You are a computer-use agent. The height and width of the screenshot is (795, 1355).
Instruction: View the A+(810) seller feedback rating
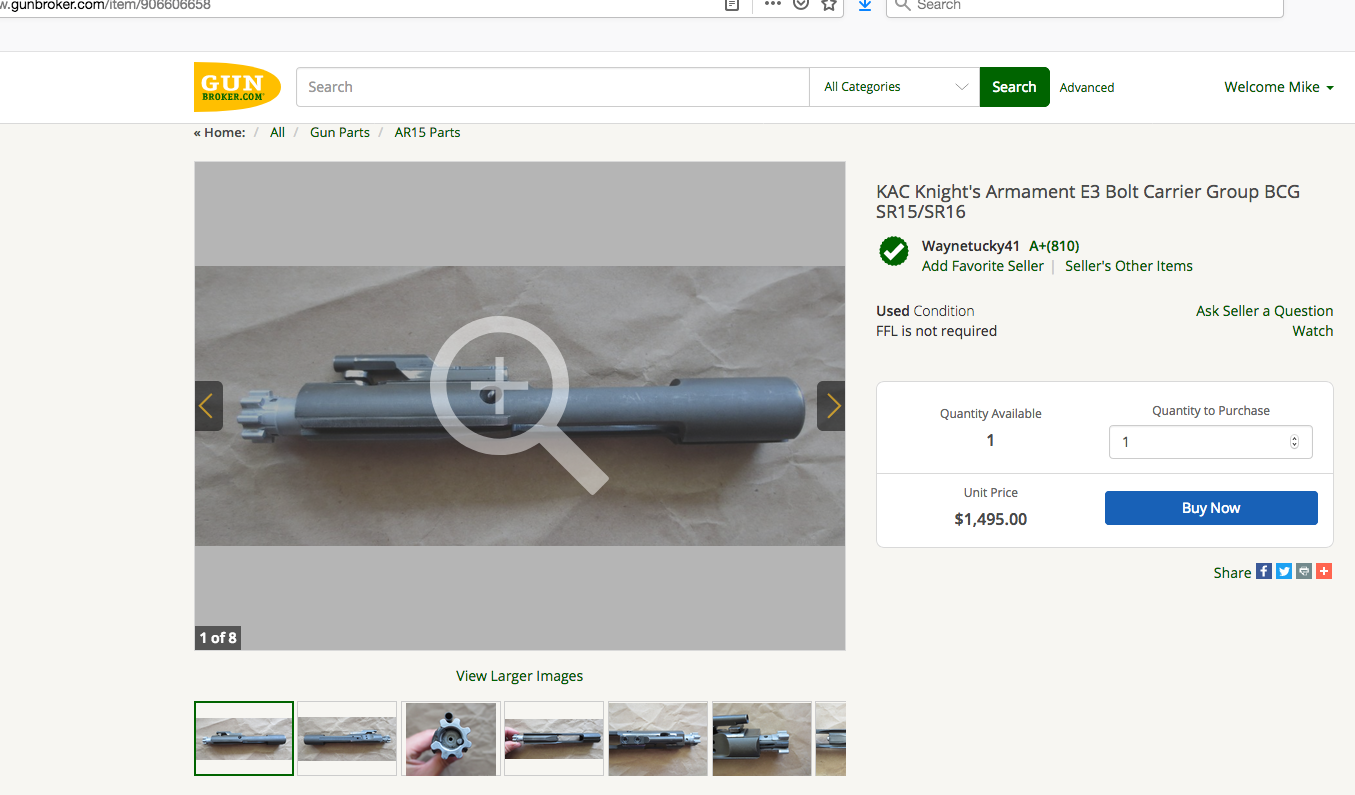pyautogui.click(x=1054, y=246)
